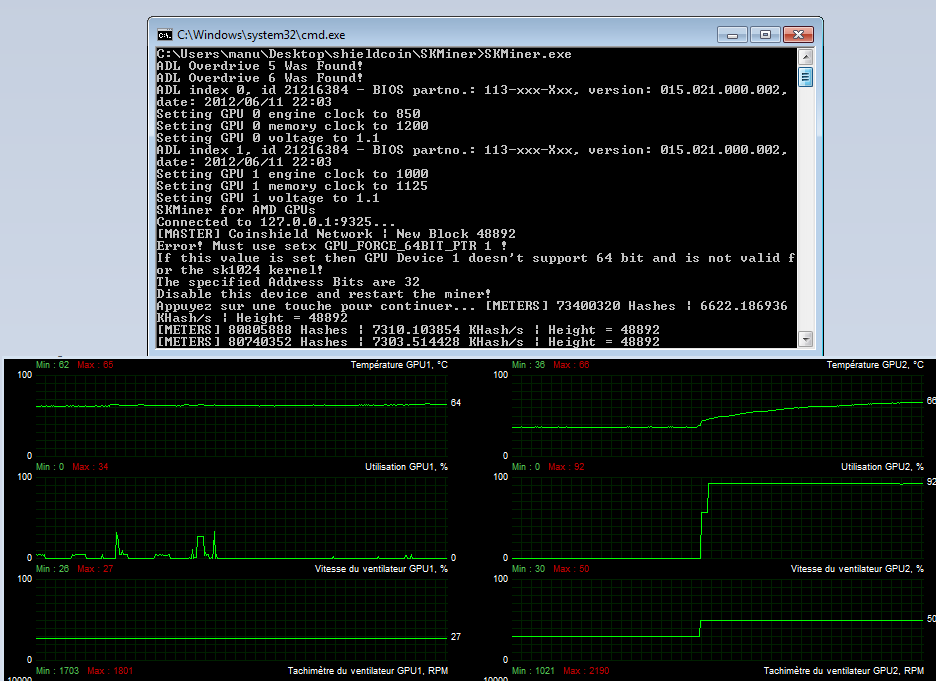Click the 80805888 Hashes meters line
This screenshot has width=936, height=681.
point(408,330)
